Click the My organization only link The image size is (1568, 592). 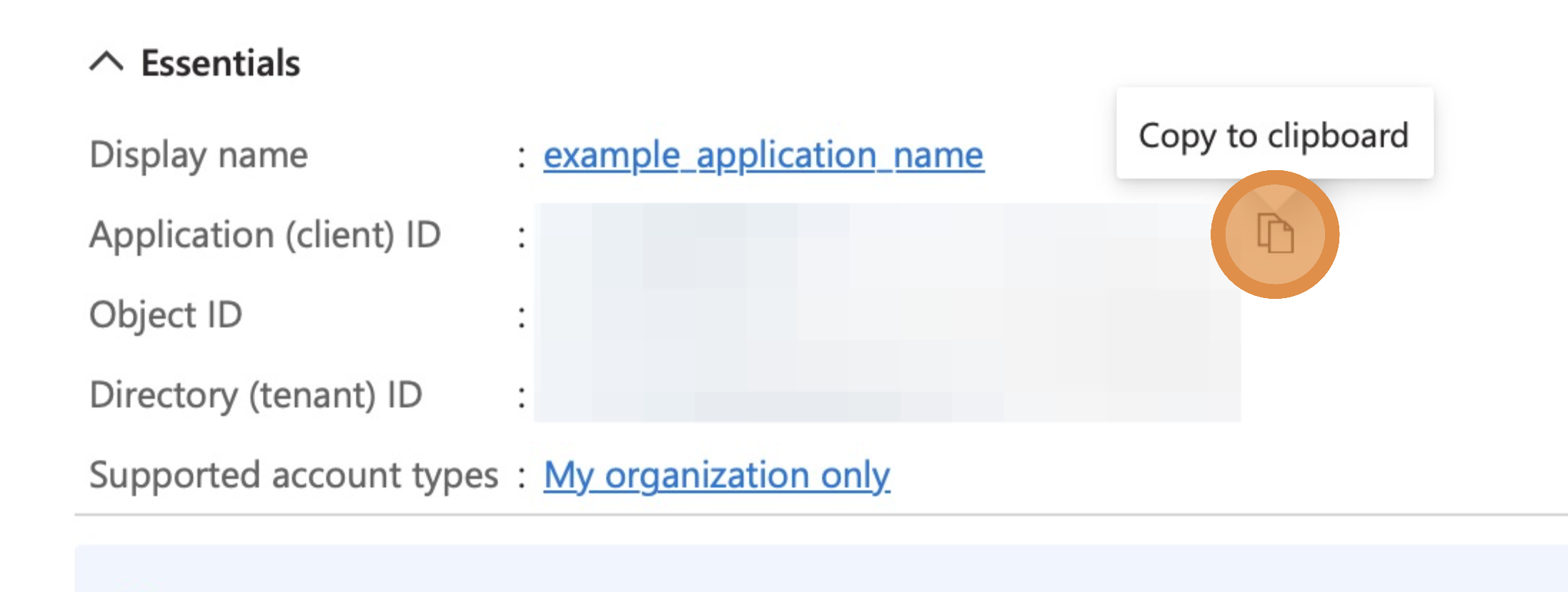(716, 474)
